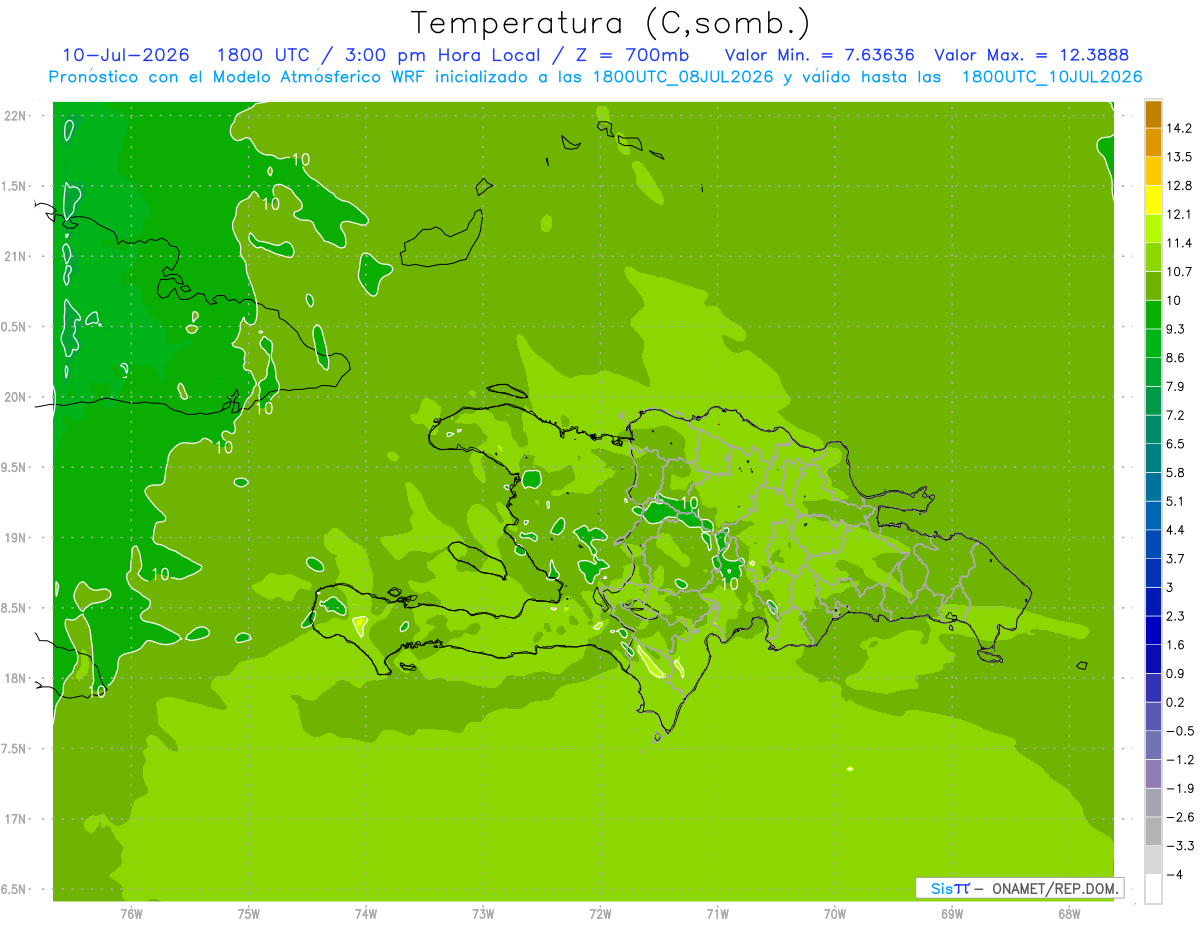Click legend swatch between 10.7 and 11.4

(1153, 258)
